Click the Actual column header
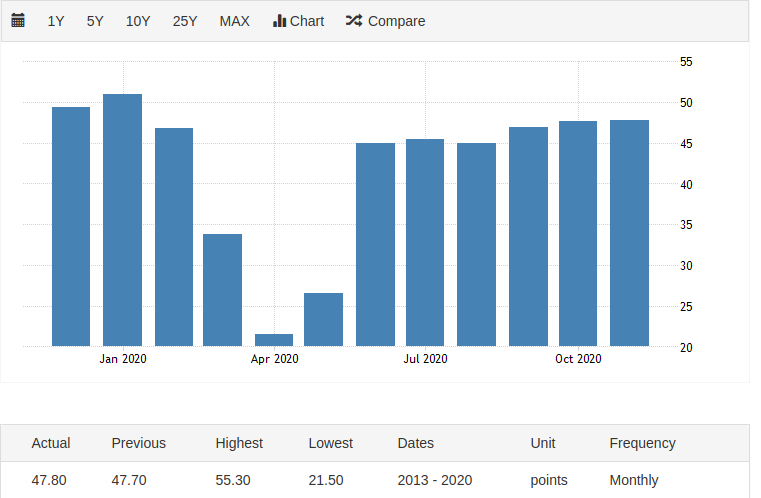The image size is (761, 498). [51, 443]
